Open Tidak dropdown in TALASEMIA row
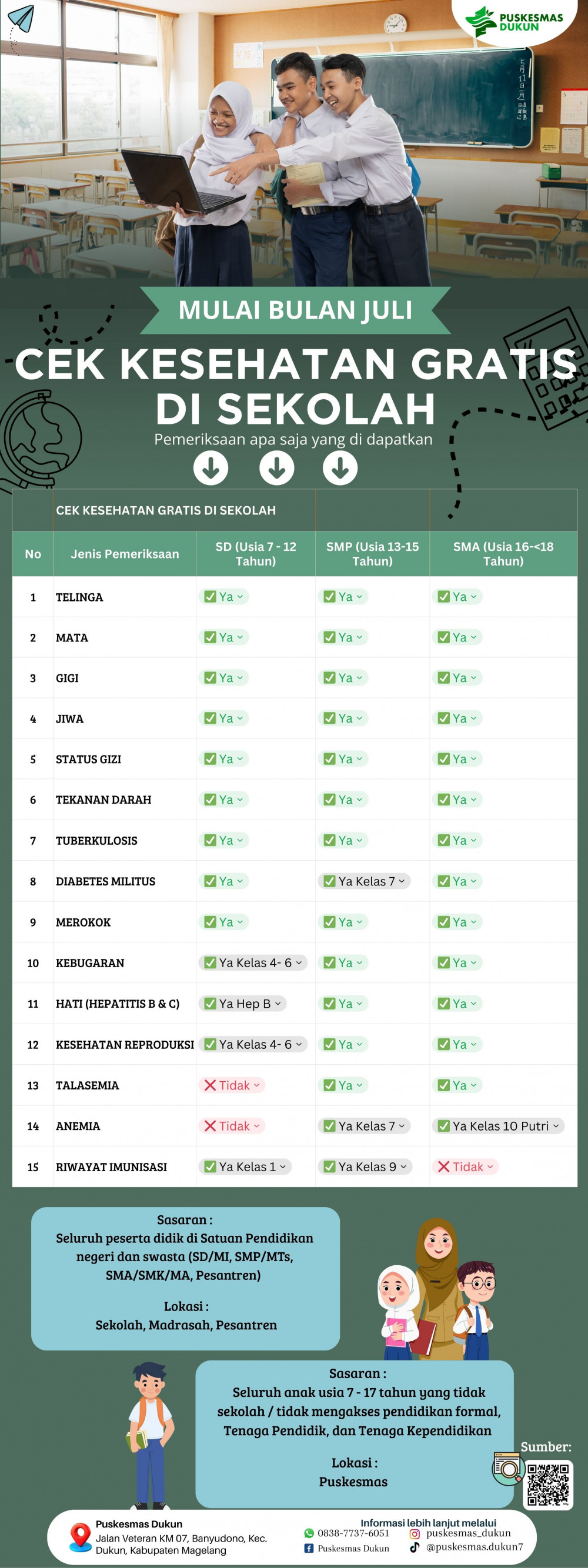588x1568 pixels. pos(256,1085)
